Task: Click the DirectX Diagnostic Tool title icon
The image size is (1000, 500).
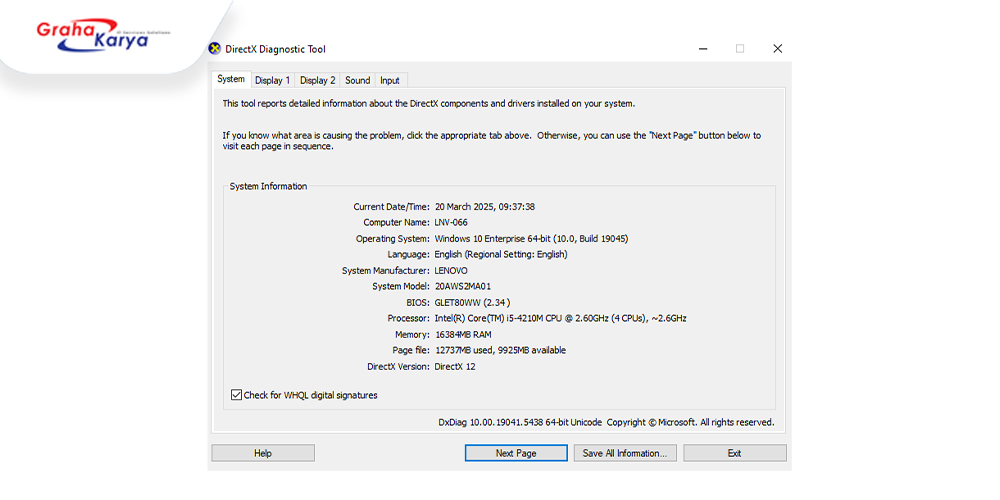Action: coord(215,48)
